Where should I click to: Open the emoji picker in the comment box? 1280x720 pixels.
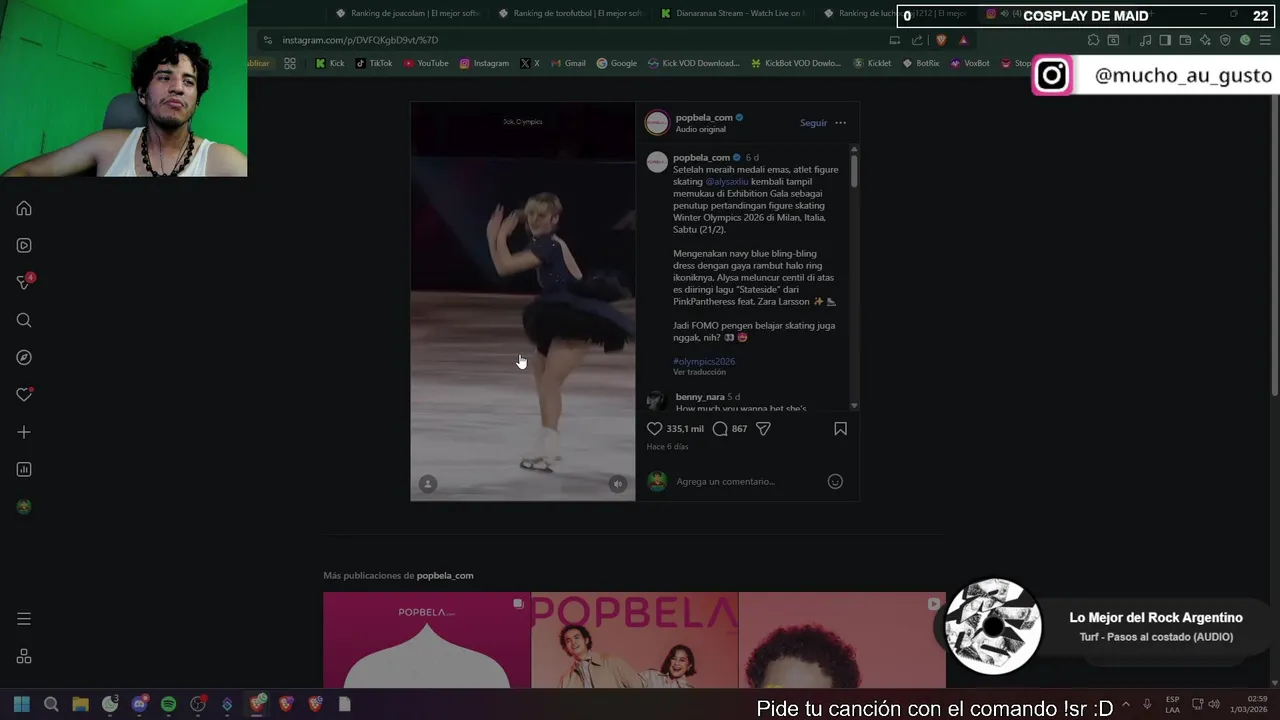pos(835,481)
